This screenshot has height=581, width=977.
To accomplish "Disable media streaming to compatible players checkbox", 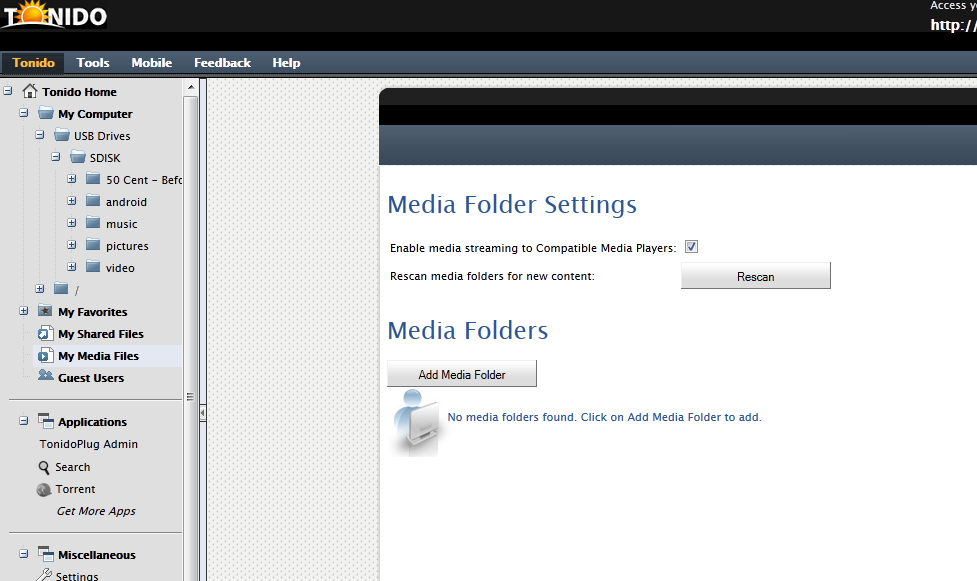I will (692, 247).
